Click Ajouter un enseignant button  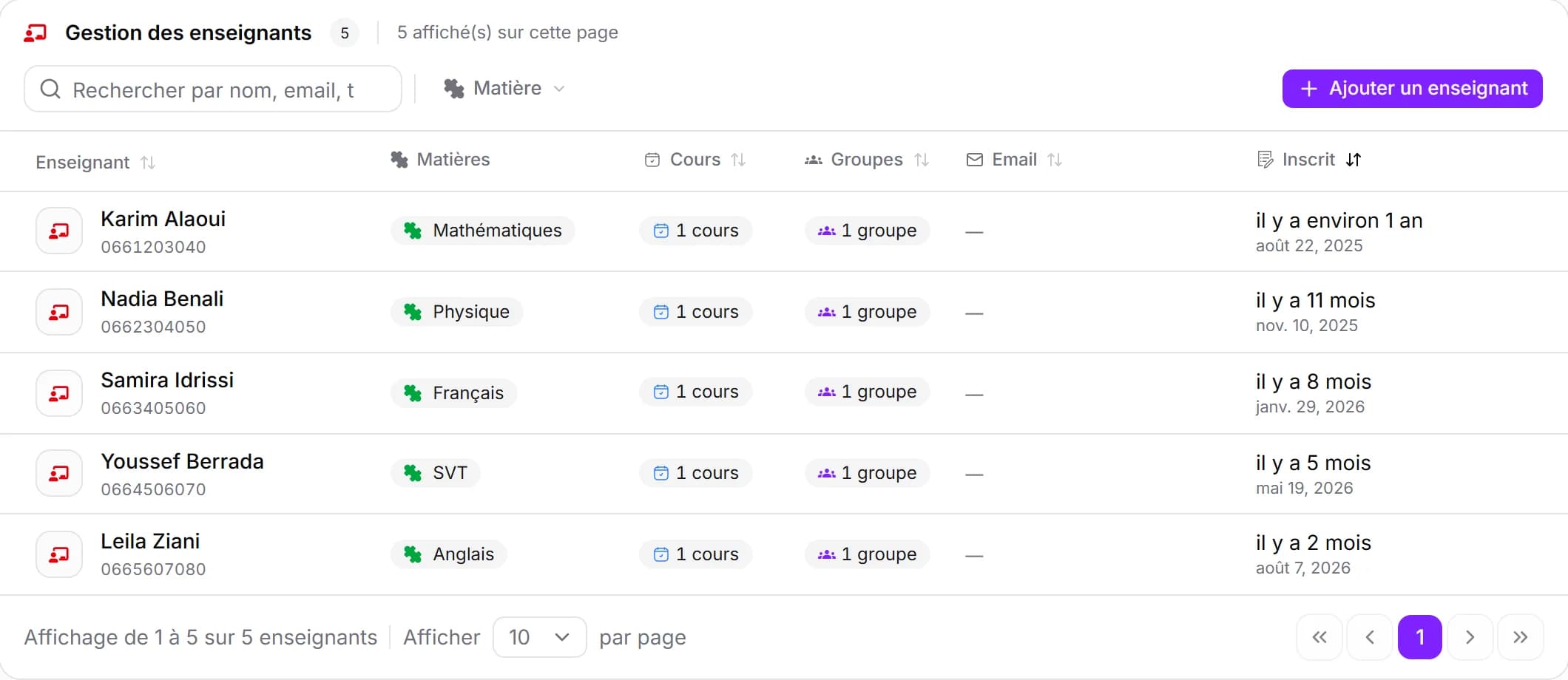point(1413,89)
